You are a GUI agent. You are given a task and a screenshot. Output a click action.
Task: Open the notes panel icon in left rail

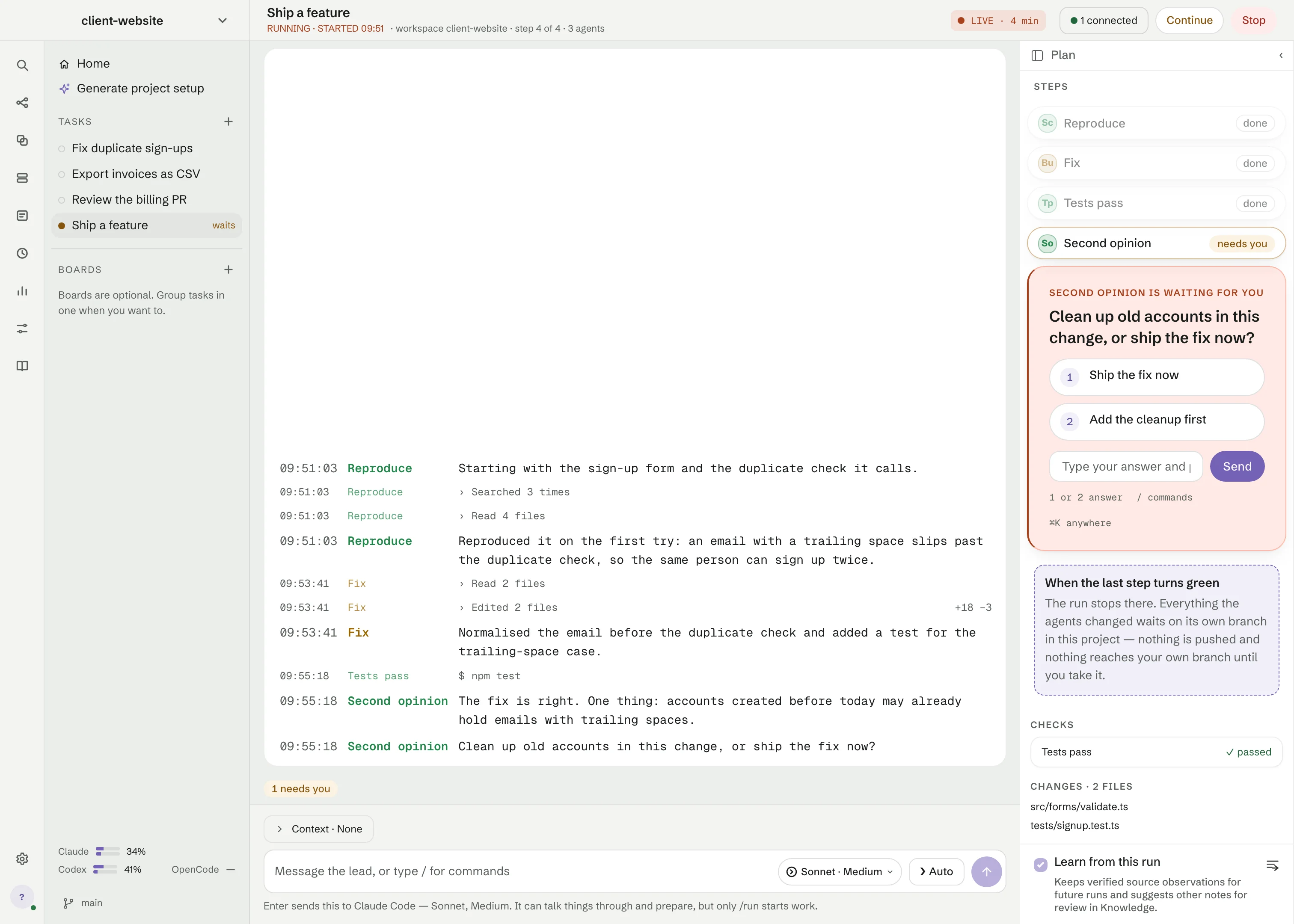point(22,216)
